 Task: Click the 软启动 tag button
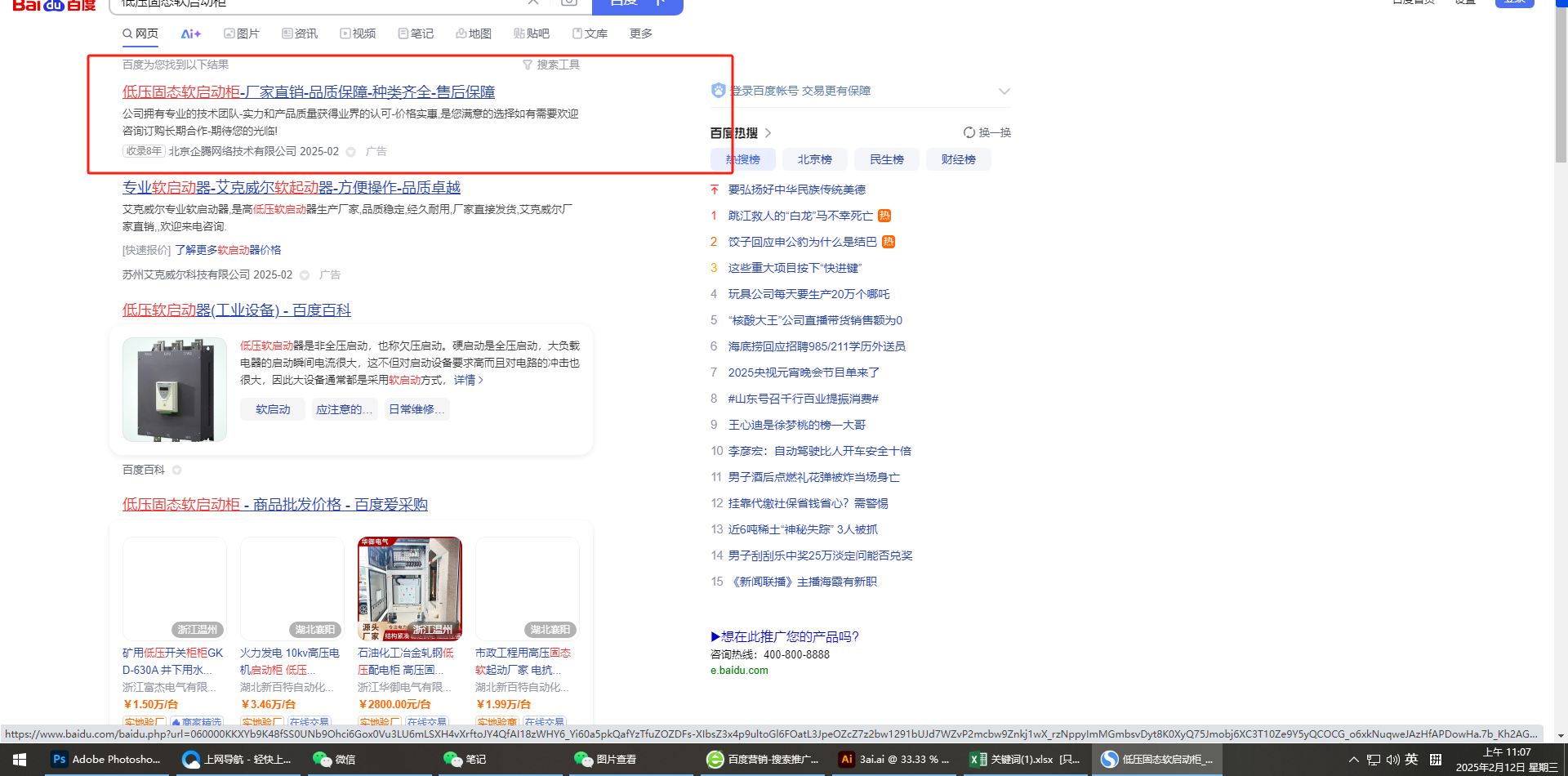[x=273, y=409]
